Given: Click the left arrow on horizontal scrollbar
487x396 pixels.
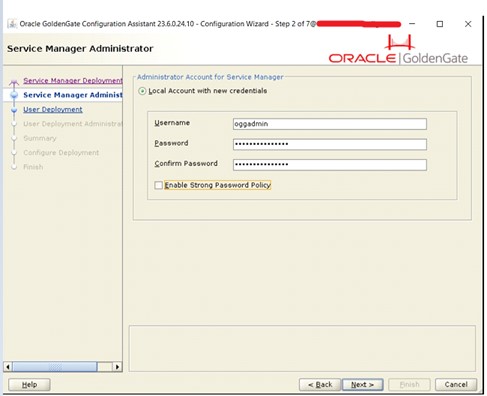Looking at the screenshot, I should pos(8,367).
